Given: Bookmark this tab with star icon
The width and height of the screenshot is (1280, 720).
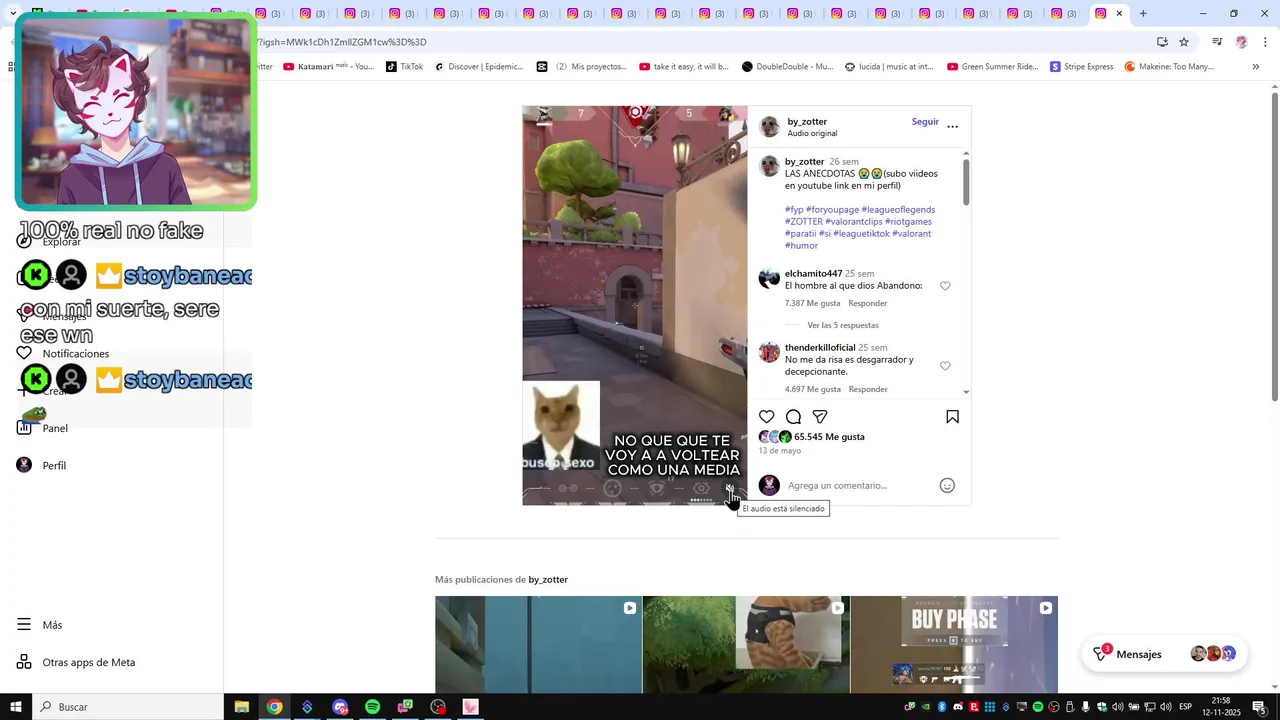Looking at the screenshot, I should coord(1184,42).
